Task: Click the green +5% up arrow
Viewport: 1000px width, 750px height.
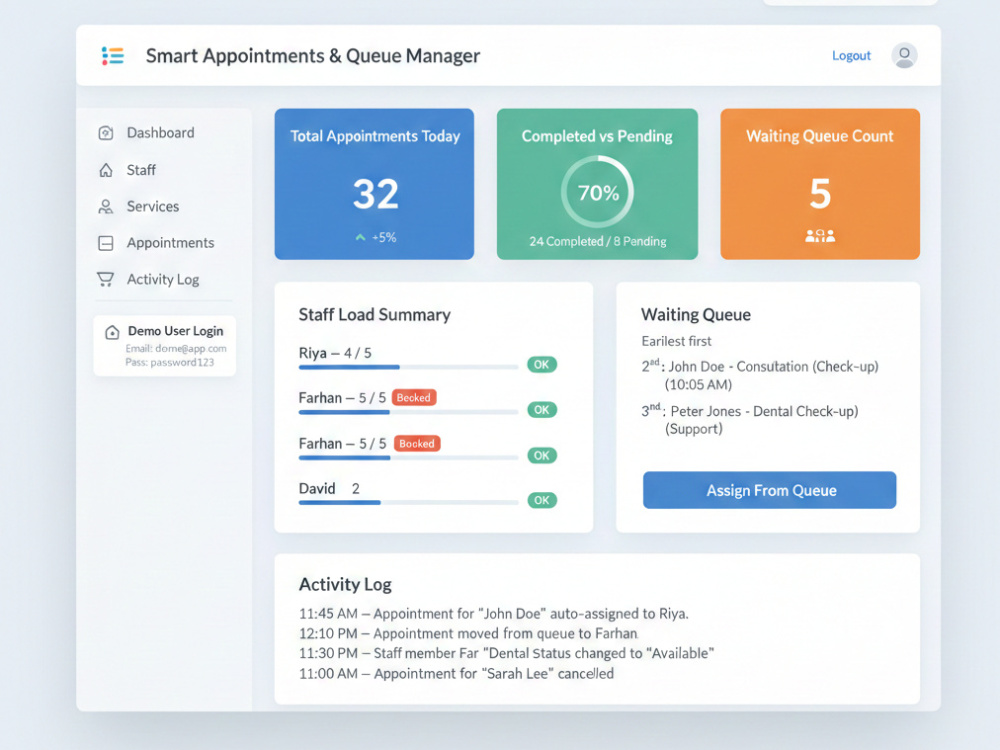Action: point(360,237)
